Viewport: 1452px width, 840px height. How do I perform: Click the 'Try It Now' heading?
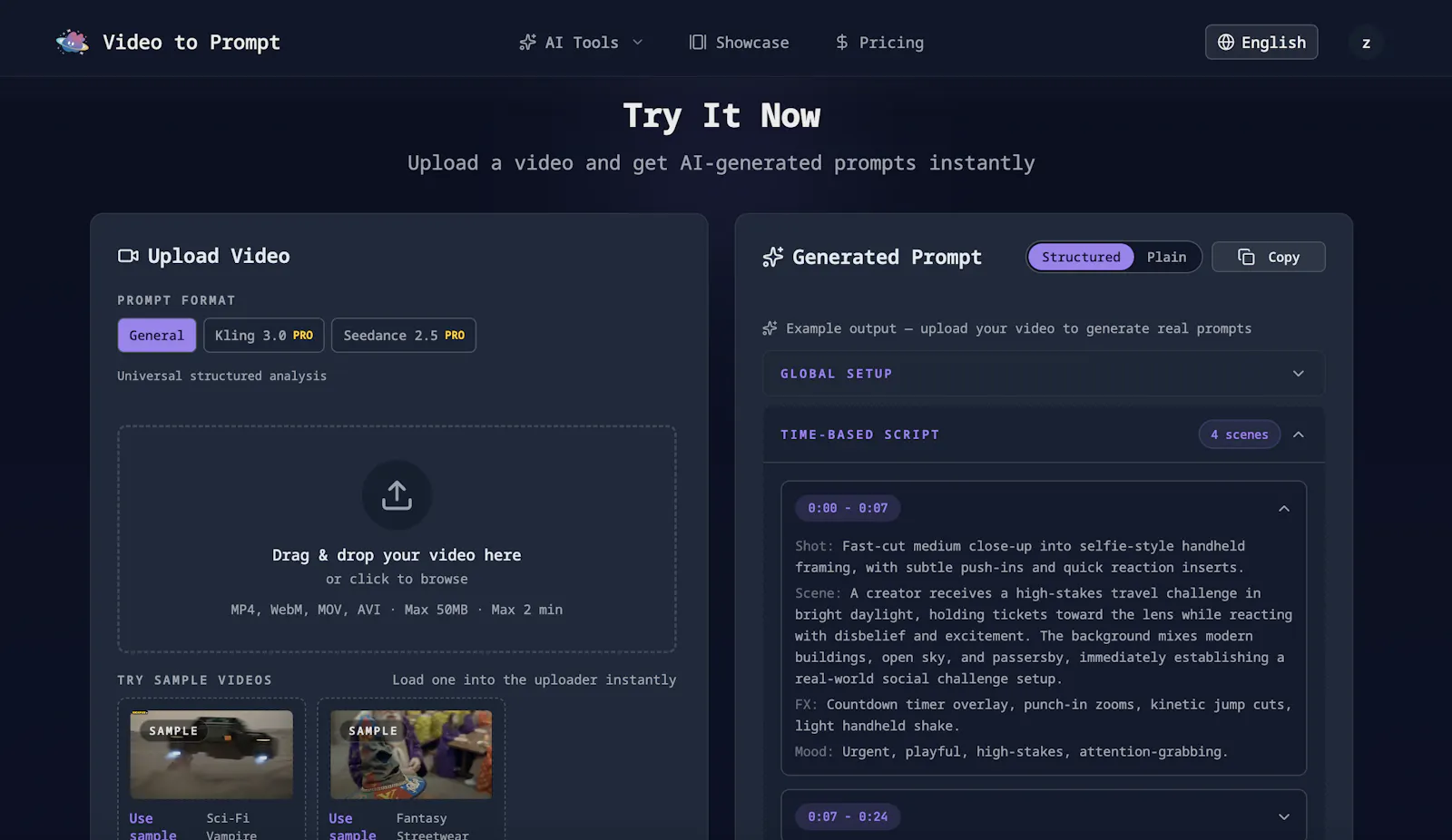point(721,116)
